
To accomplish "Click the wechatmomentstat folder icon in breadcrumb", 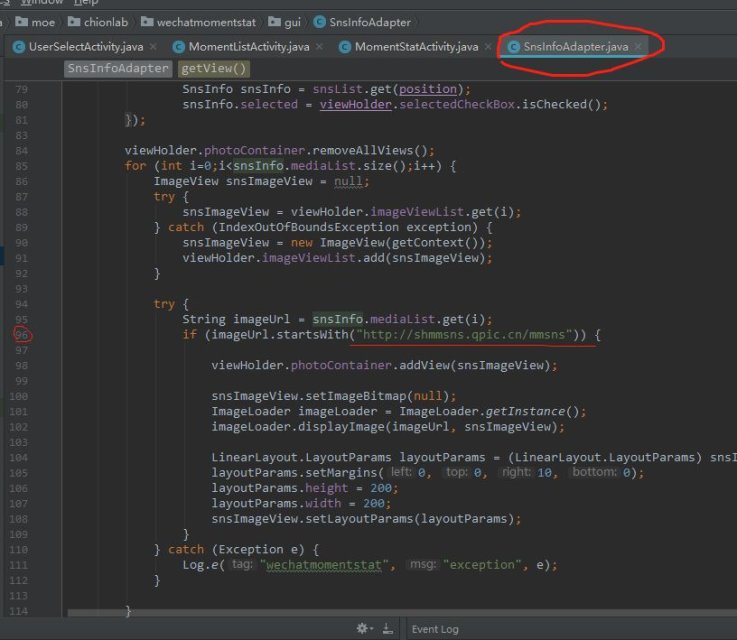I will [147, 21].
